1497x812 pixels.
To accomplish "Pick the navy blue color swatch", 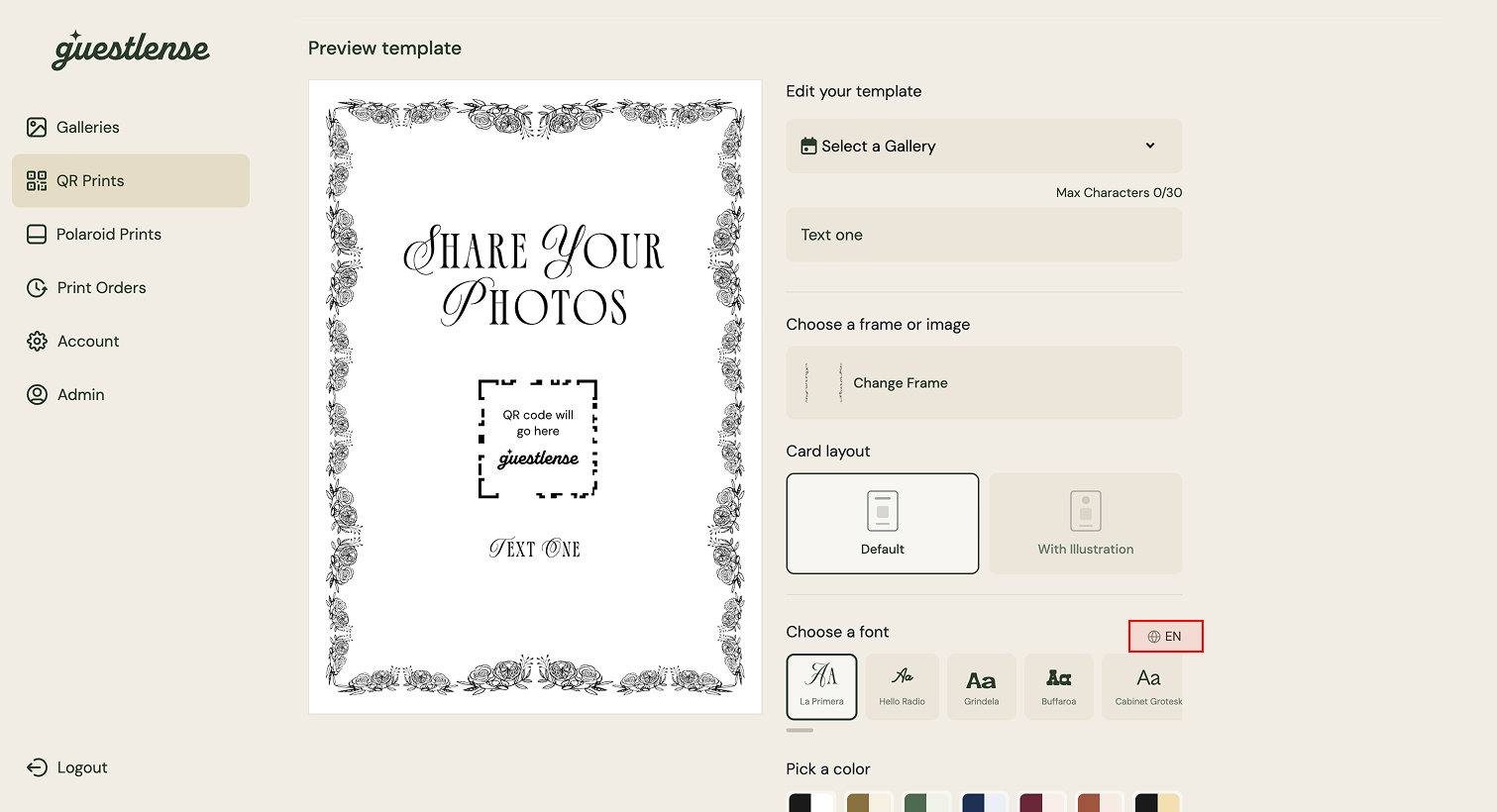I will click(984, 801).
